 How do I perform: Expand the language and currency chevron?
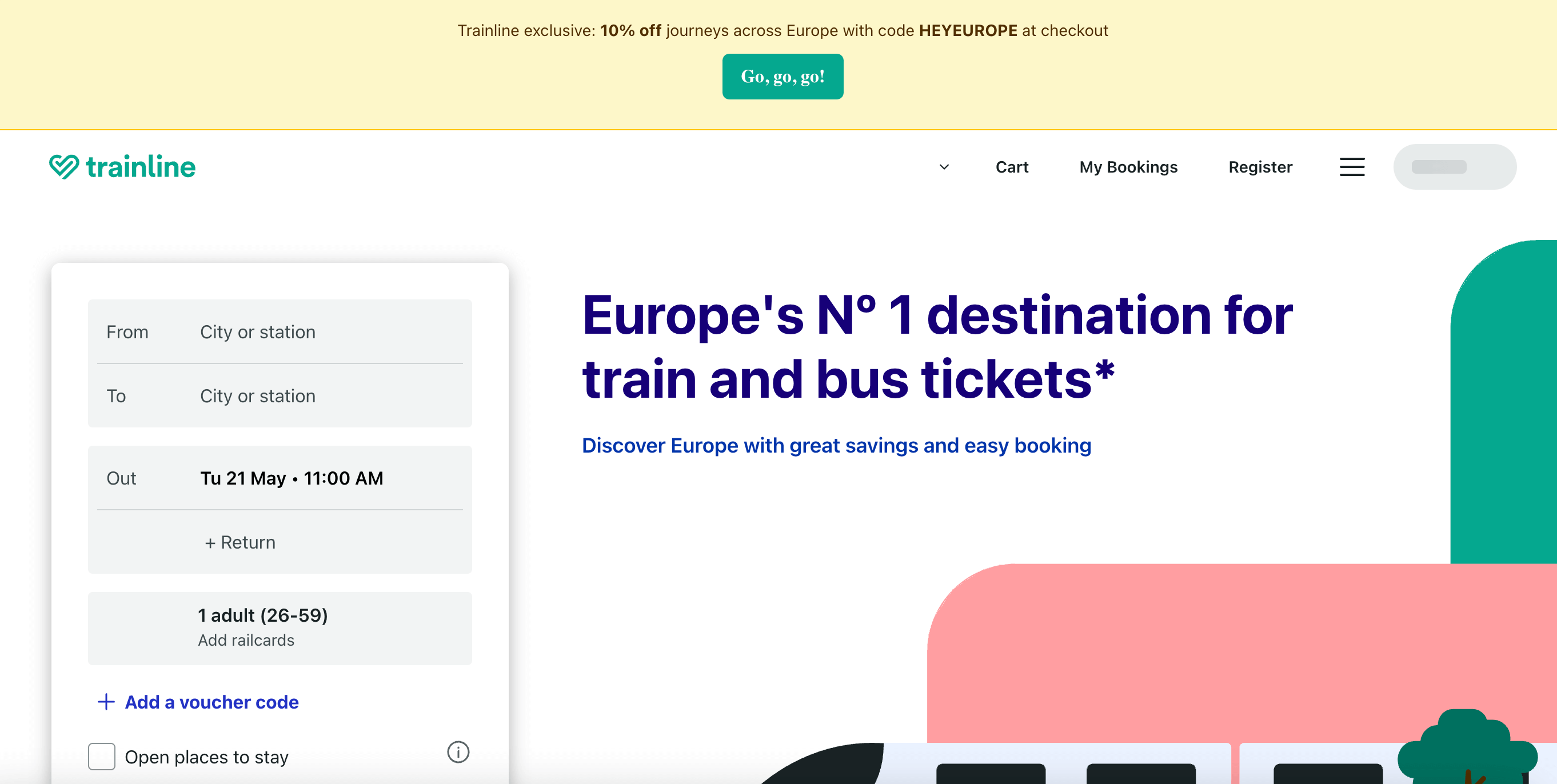(944, 167)
